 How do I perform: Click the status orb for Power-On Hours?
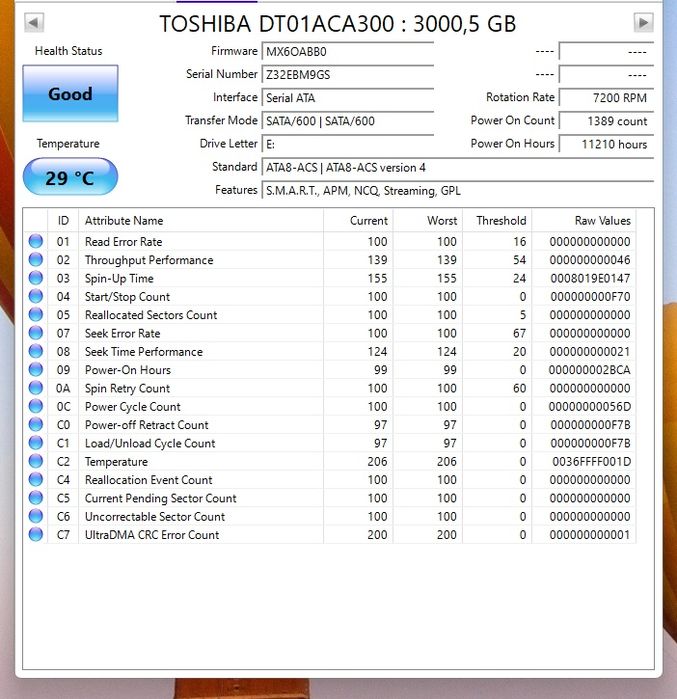[36, 370]
